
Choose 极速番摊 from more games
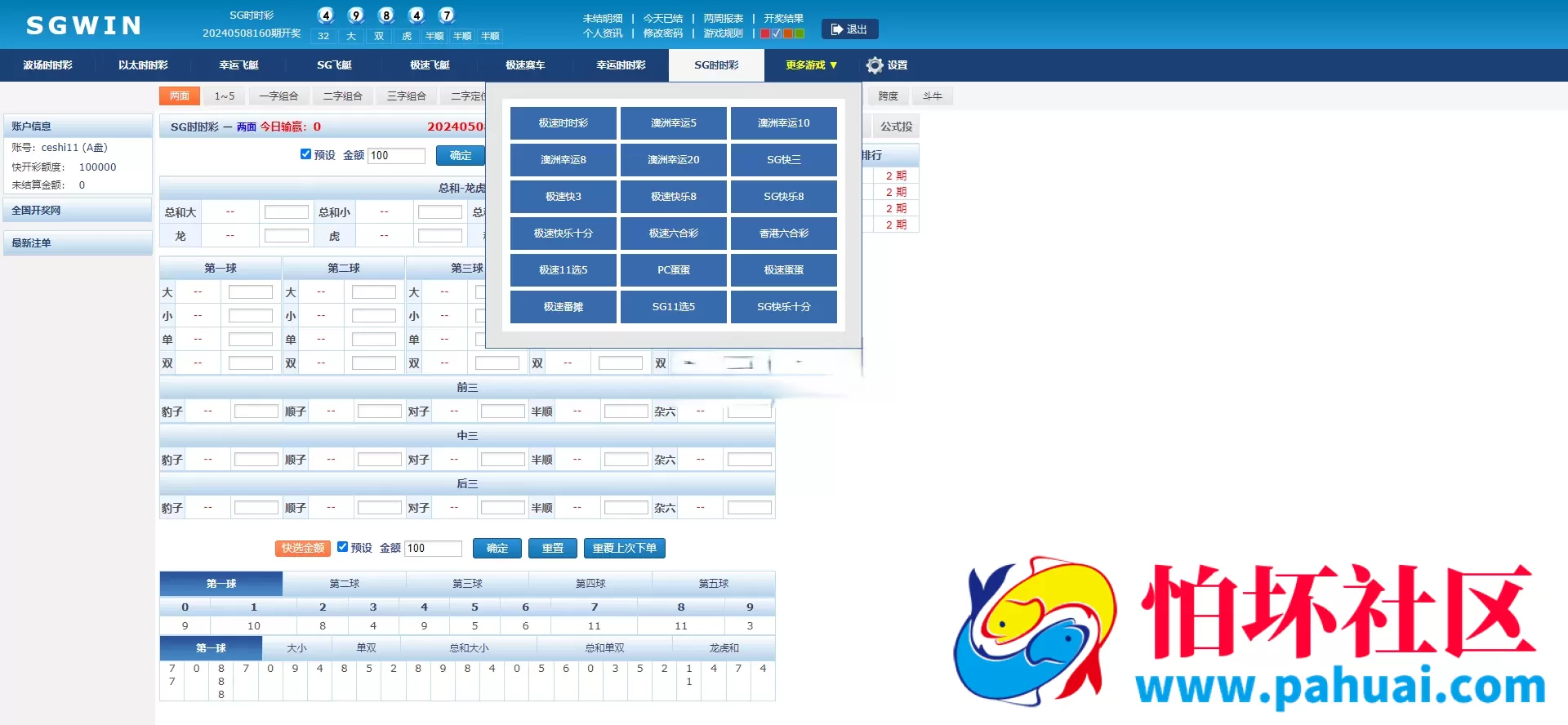[563, 307]
